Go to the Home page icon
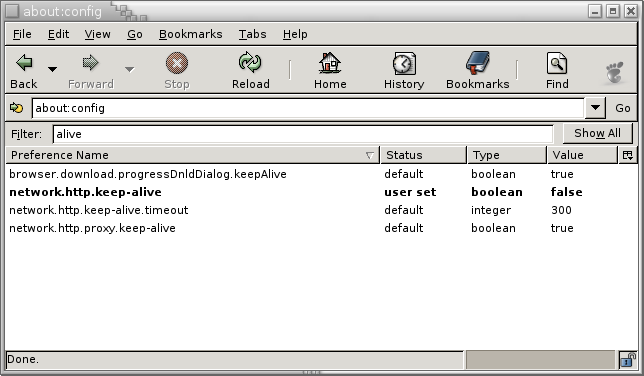This screenshot has width=644, height=376. (330, 63)
